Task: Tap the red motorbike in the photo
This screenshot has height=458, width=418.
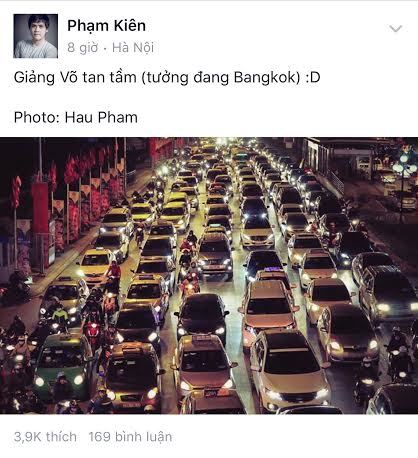Action: [x=92, y=330]
